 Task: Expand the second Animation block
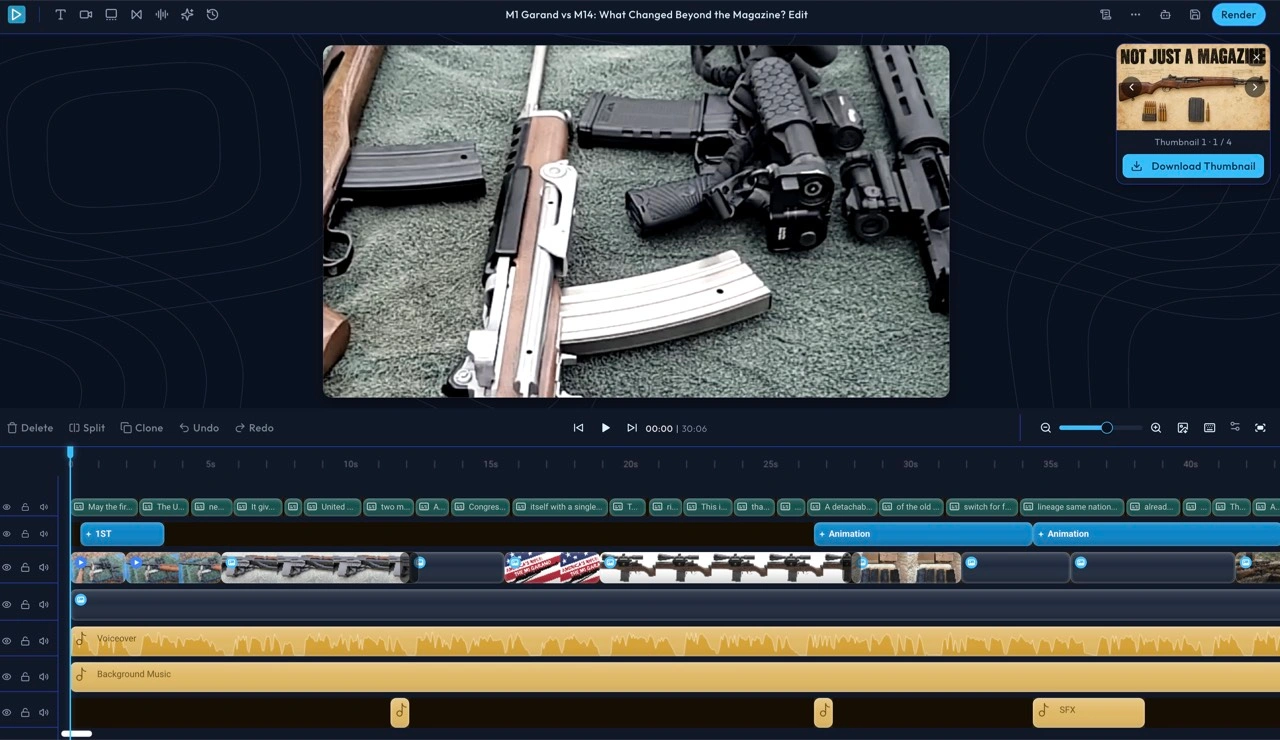coord(1156,534)
